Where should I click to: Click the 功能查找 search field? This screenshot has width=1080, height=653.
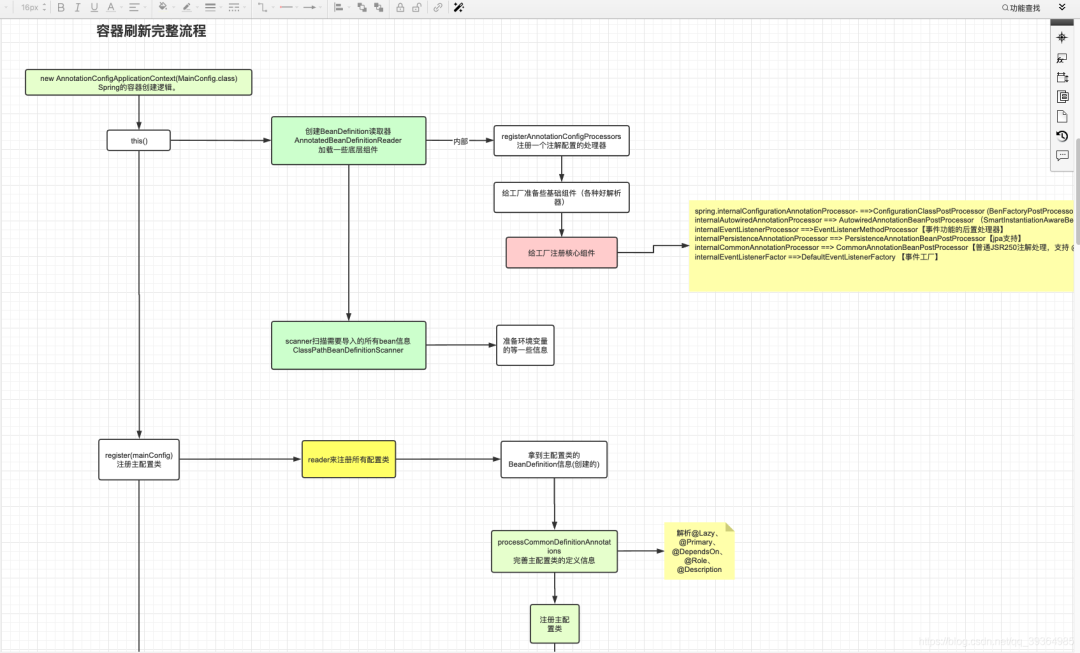point(1021,8)
